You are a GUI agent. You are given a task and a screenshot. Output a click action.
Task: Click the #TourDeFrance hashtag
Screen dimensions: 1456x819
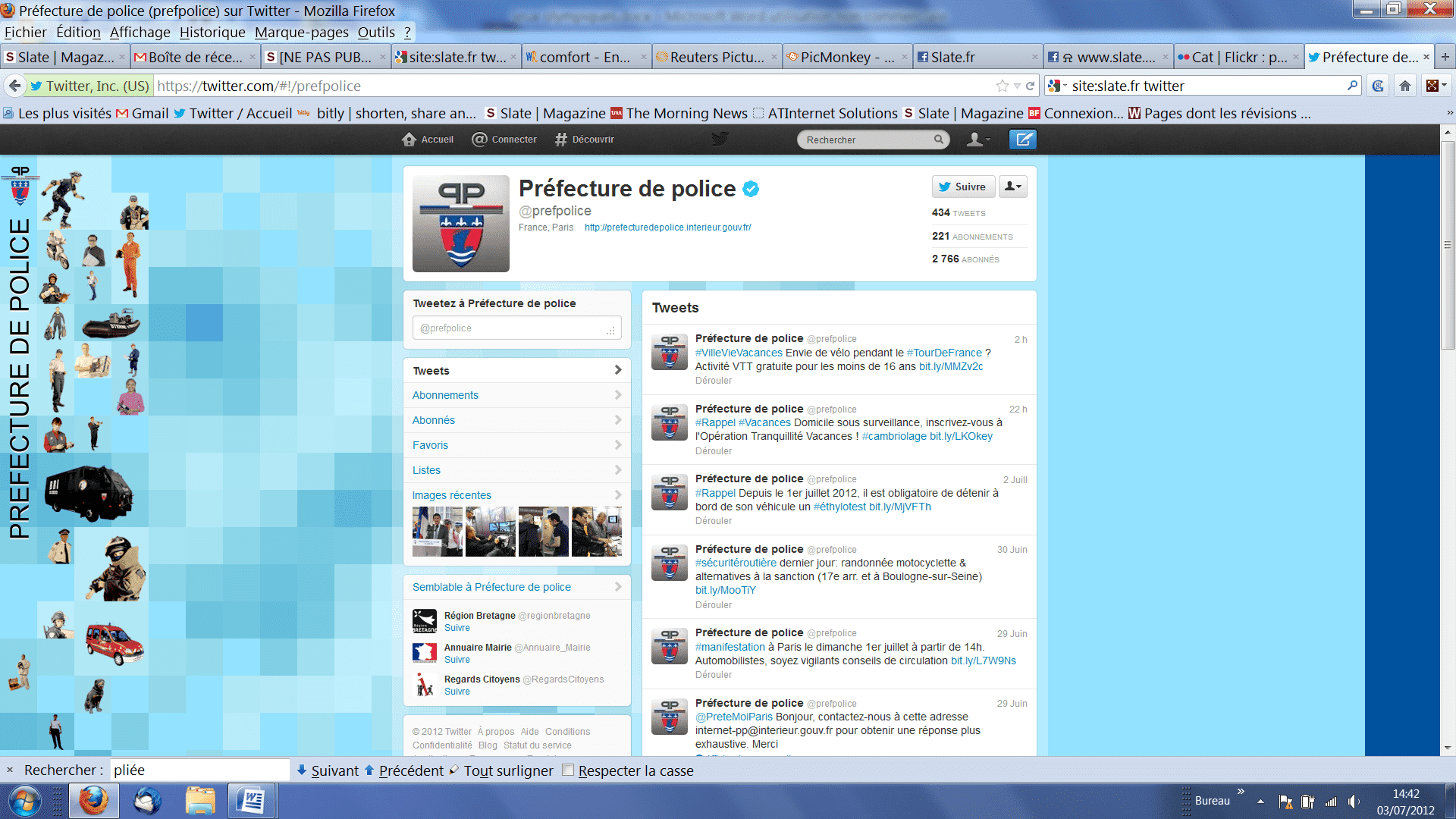click(x=944, y=353)
